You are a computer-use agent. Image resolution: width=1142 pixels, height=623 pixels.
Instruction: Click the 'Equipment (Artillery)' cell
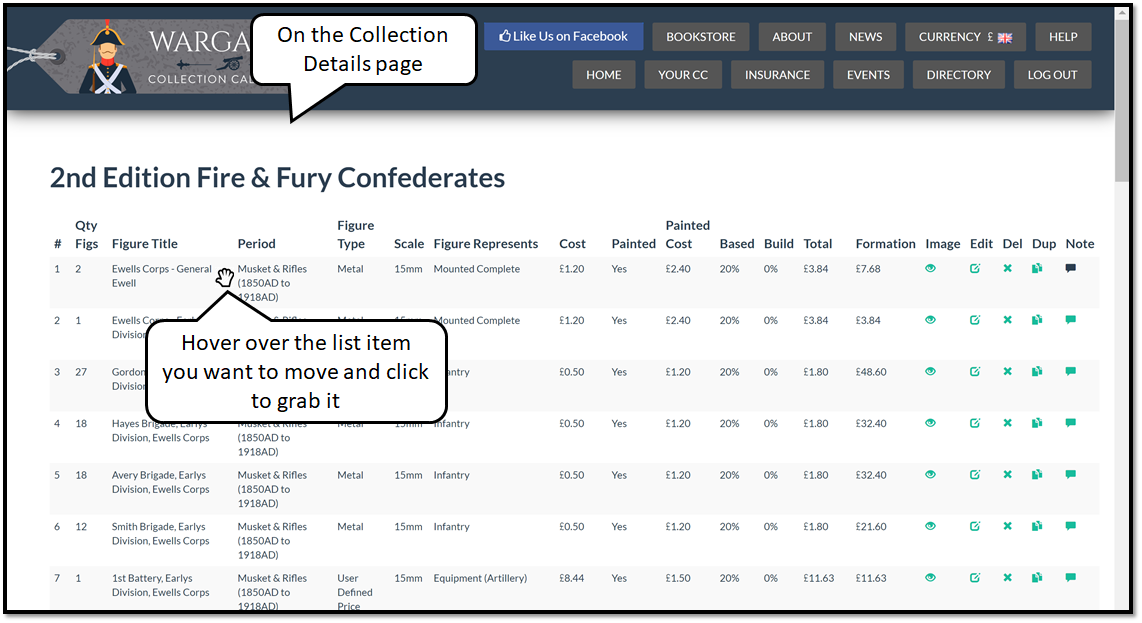pyautogui.click(x=480, y=578)
